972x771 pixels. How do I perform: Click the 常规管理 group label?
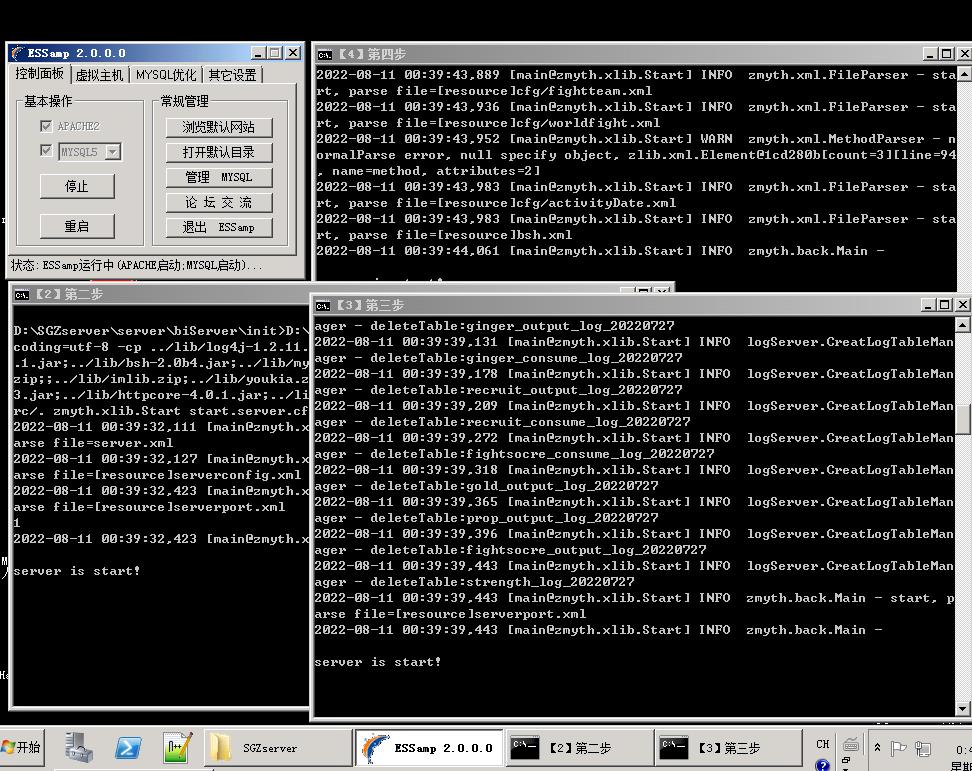(x=185, y=101)
